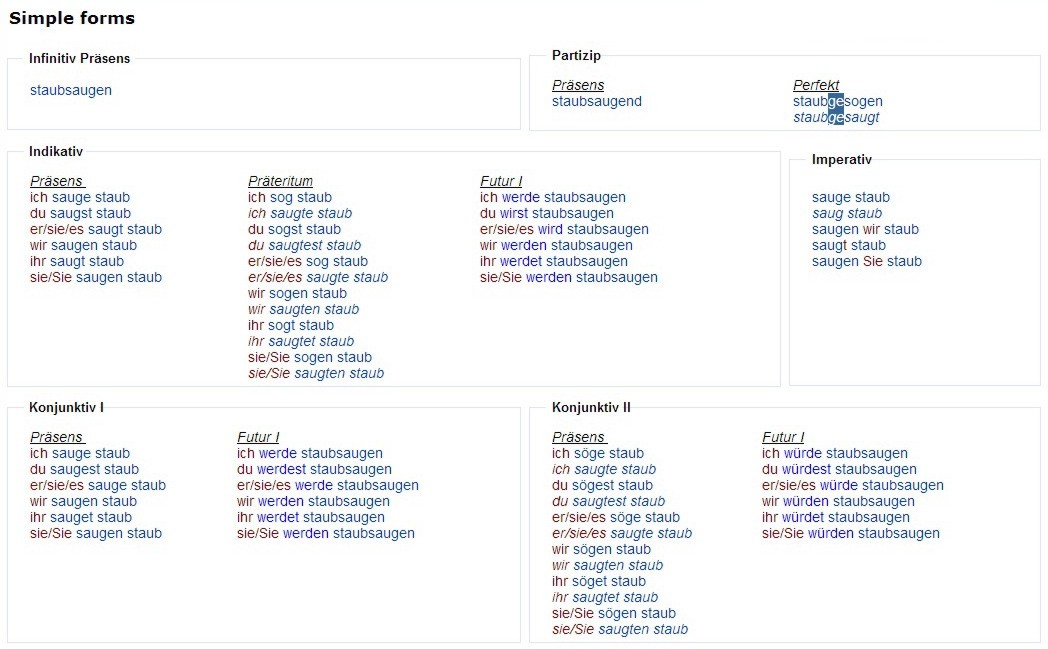Screen dimensions: 1048x649
Task: Click "du sögest staub" form
Action: click(x=602, y=485)
